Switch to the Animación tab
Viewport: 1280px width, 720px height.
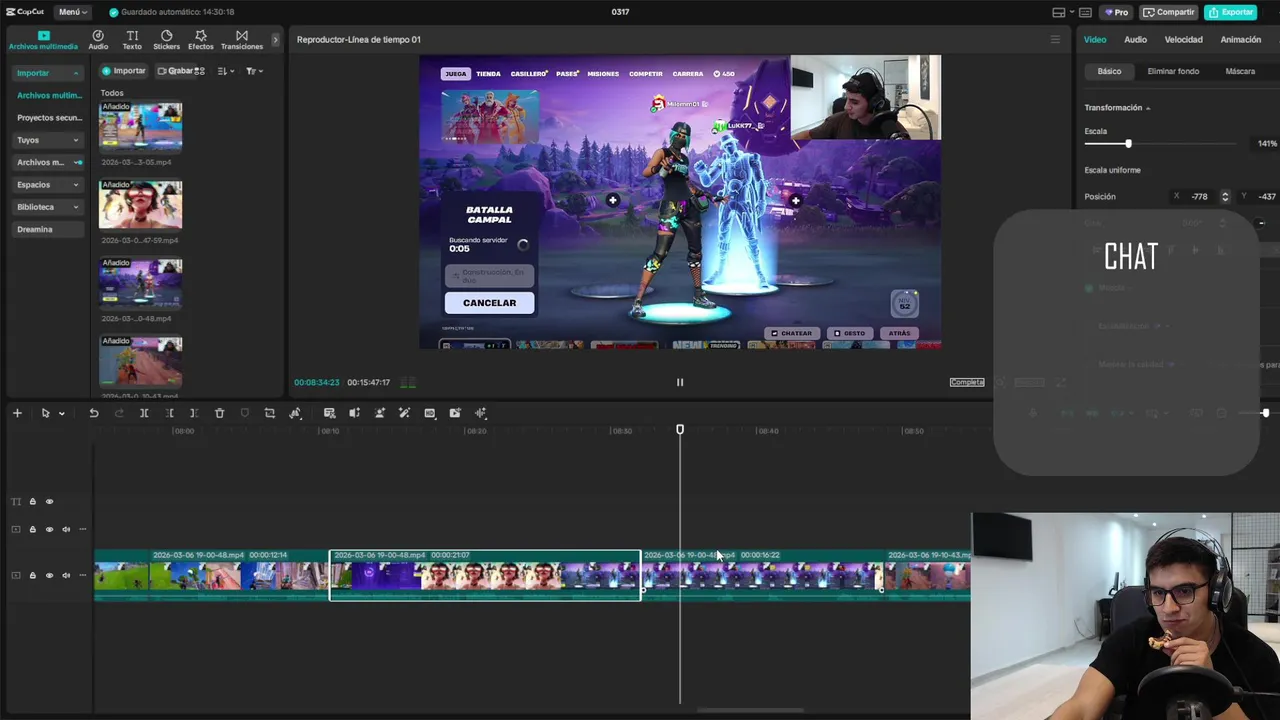[x=1240, y=40]
